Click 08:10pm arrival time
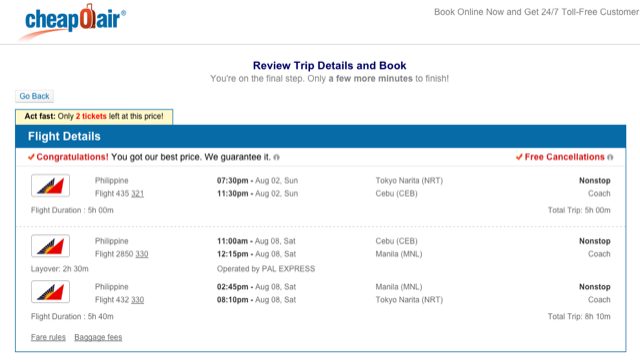This screenshot has height=362, width=640. pyautogui.click(x=232, y=300)
